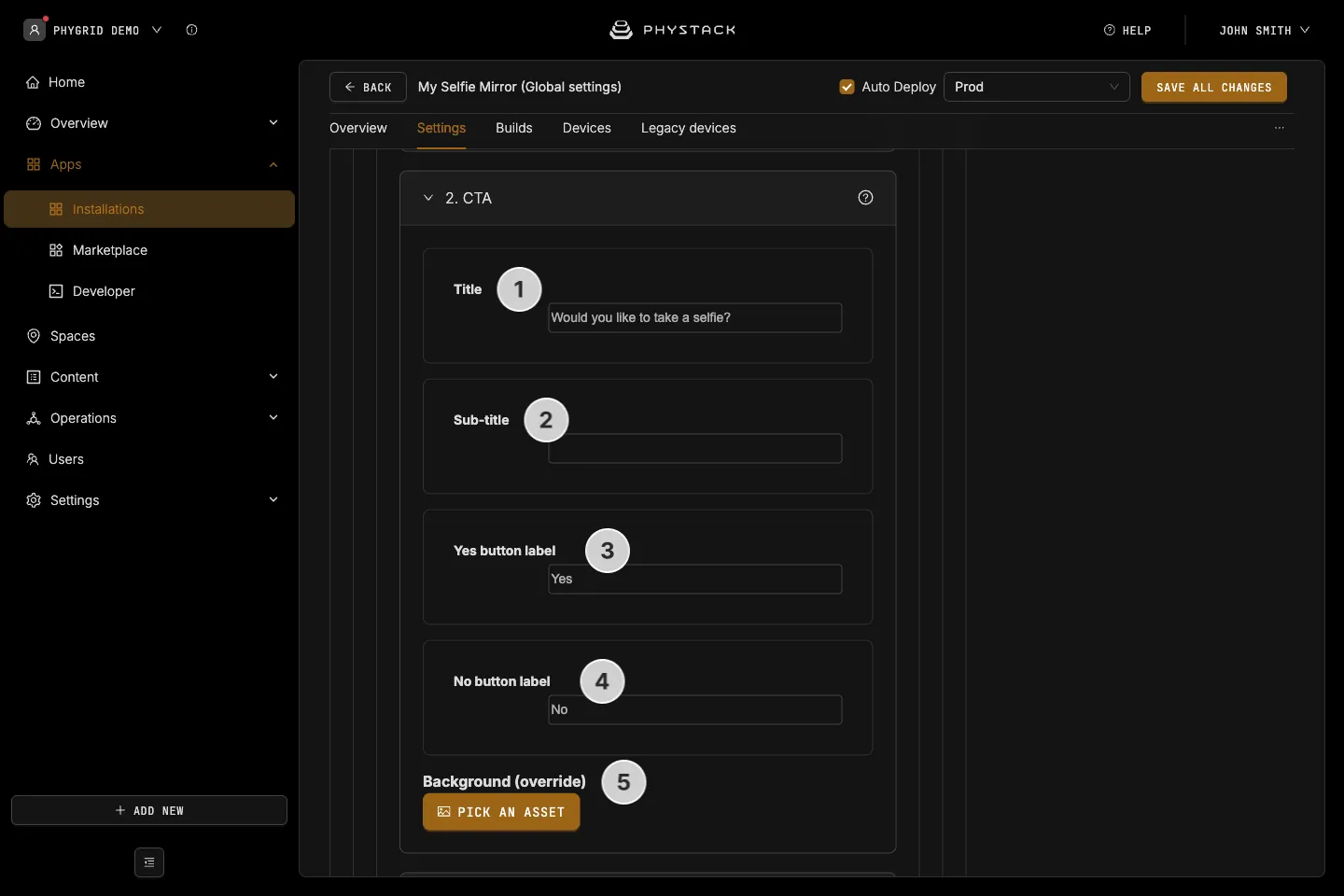Collapse the 2. CTA section
This screenshot has height=896, width=1344.
428,198
